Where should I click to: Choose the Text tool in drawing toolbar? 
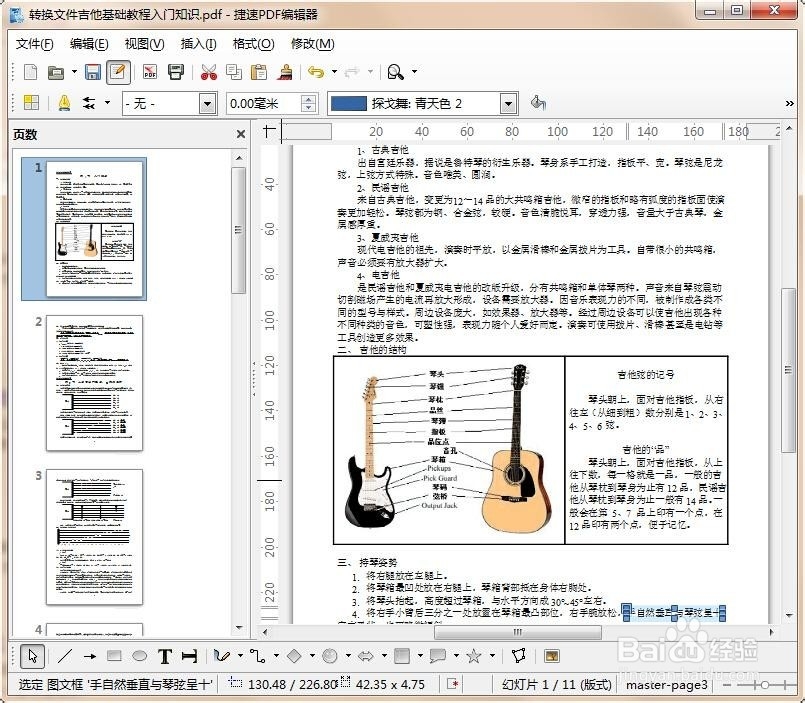tap(165, 656)
